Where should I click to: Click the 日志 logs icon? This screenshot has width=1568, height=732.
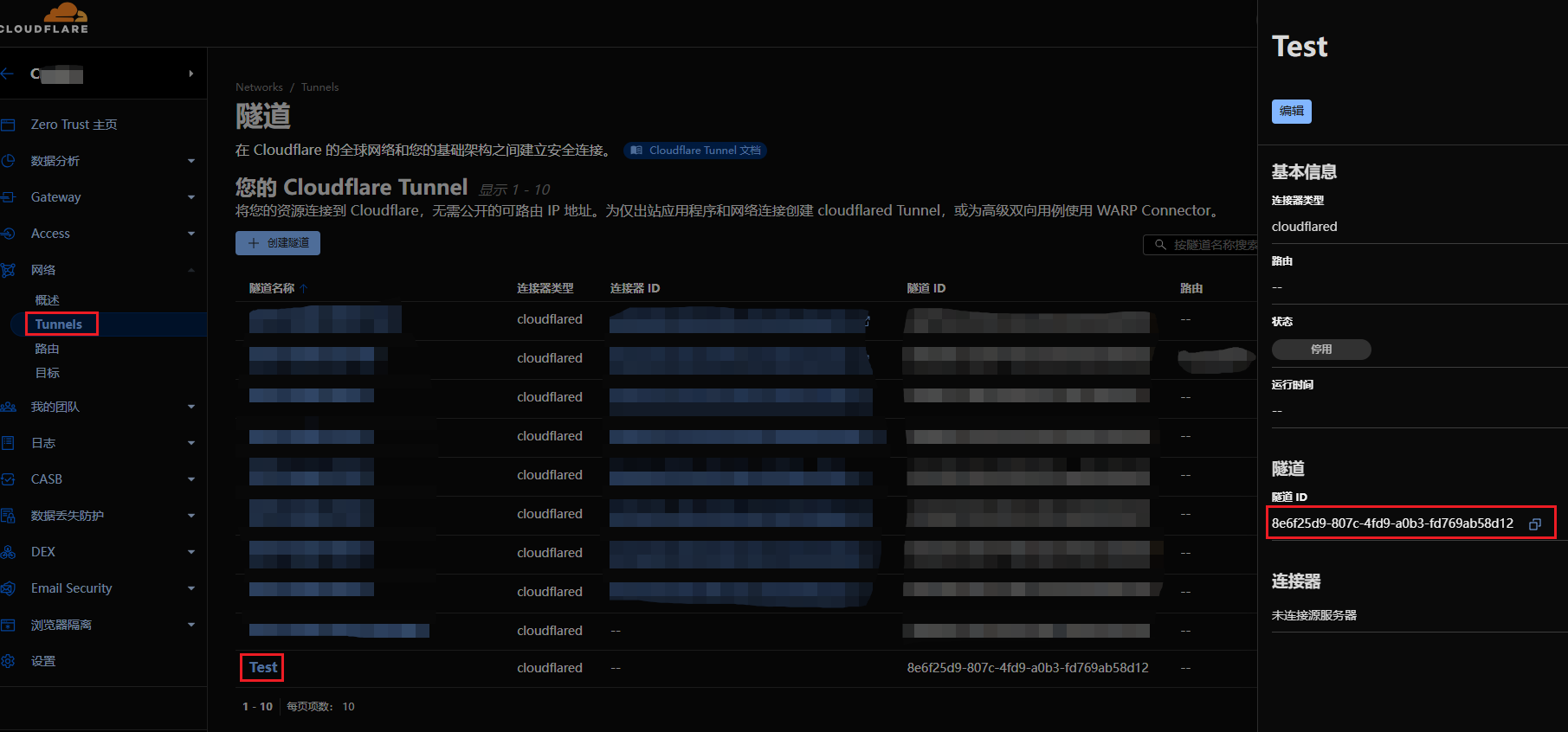point(8,443)
